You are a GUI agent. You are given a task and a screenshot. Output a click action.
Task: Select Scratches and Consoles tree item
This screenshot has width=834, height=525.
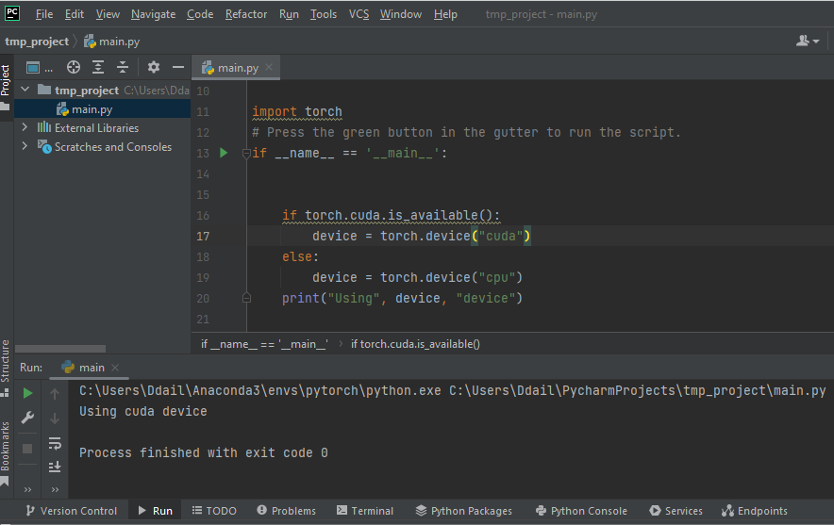[x=113, y=147]
